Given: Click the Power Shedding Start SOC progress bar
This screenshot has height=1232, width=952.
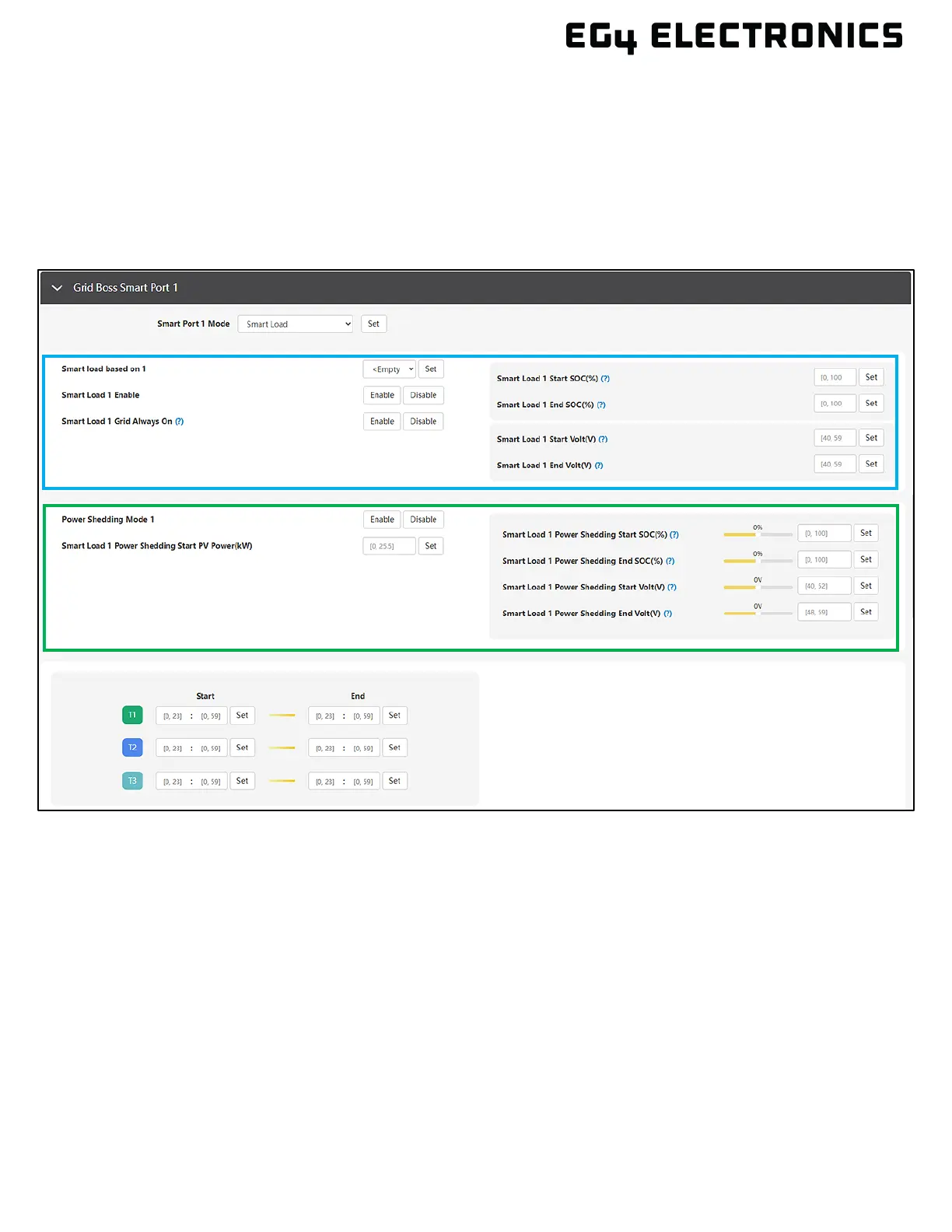Looking at the screenshot, I should [758, 535].
